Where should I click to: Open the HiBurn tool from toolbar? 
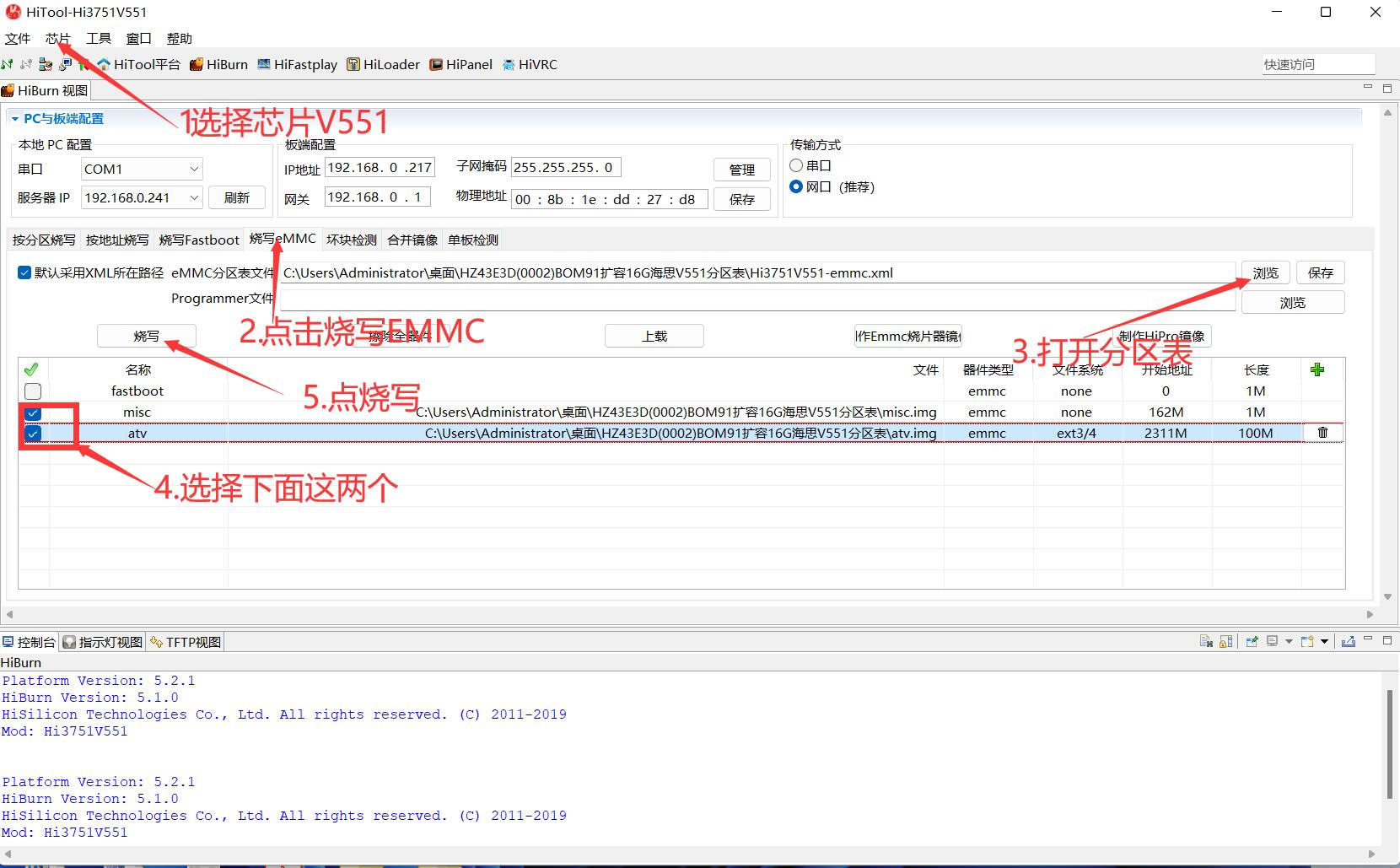(x=218, y=65)
